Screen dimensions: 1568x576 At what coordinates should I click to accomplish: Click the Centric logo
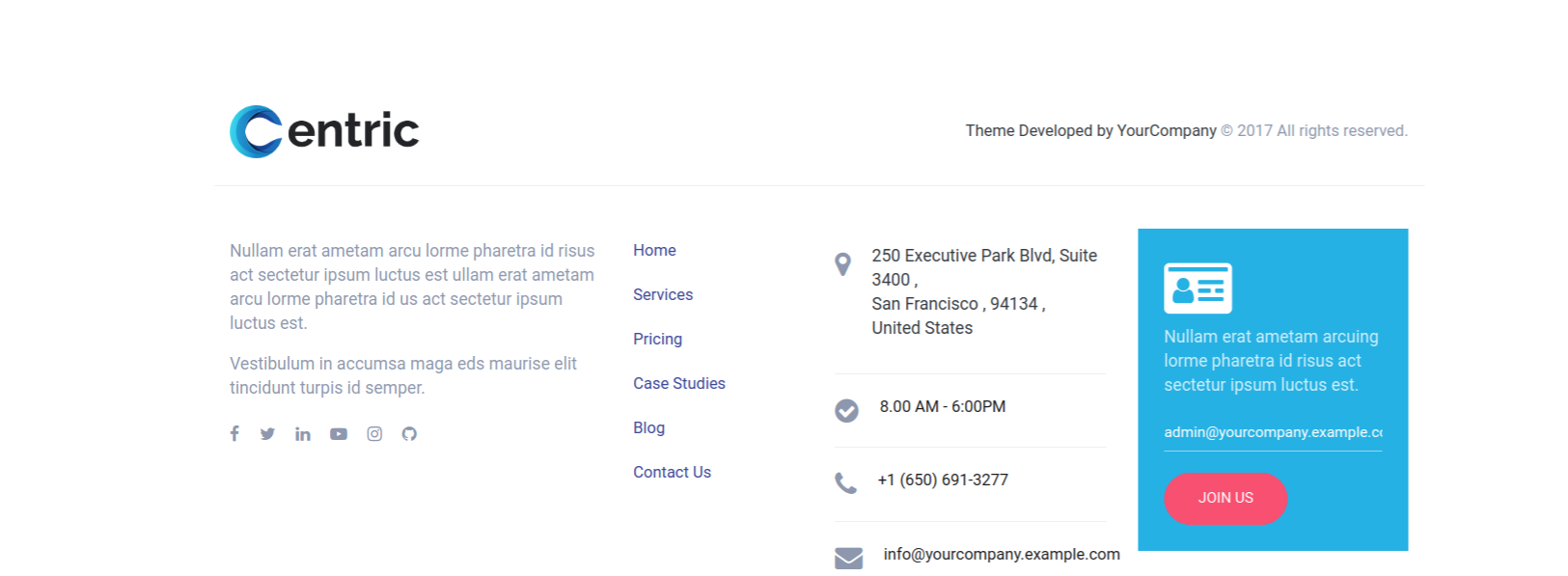324,131
